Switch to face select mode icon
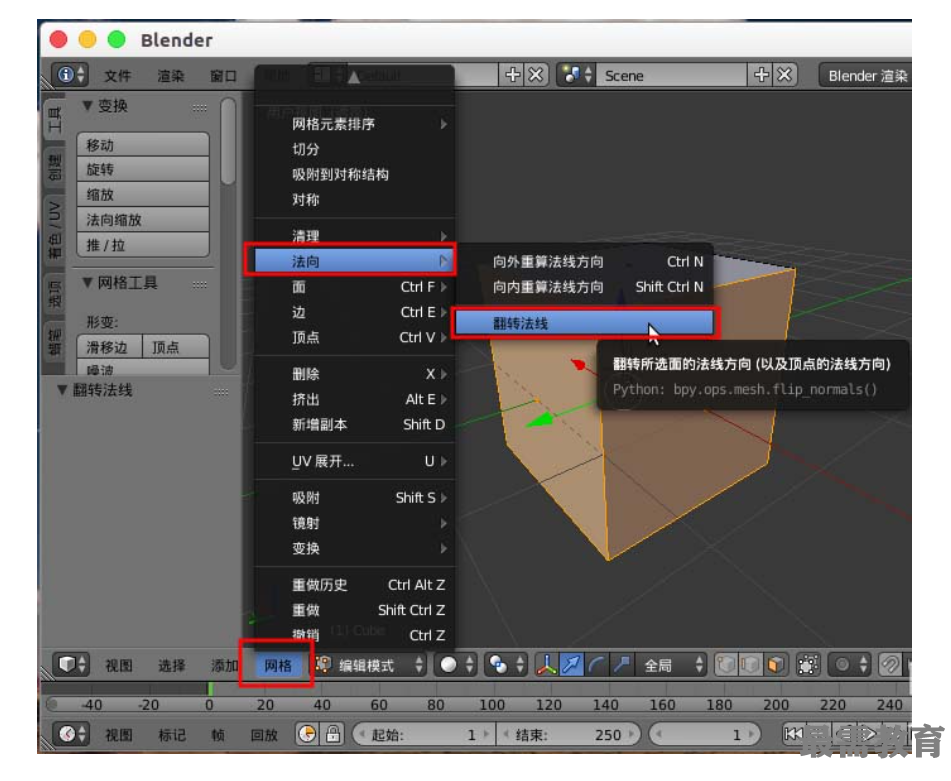 click(775, 665)
